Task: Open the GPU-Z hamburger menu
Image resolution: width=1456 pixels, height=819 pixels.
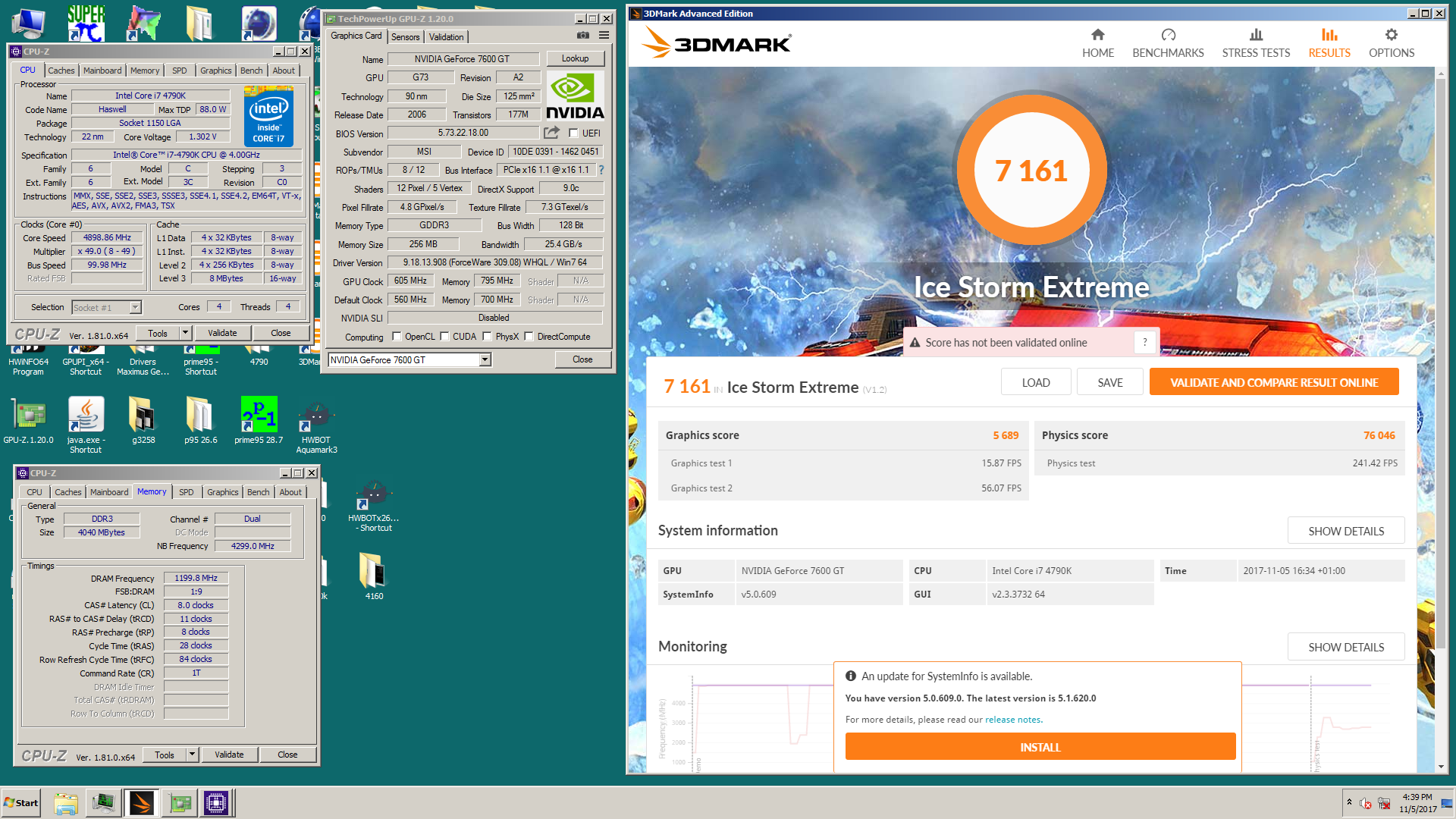Action: tap(604, 36)
